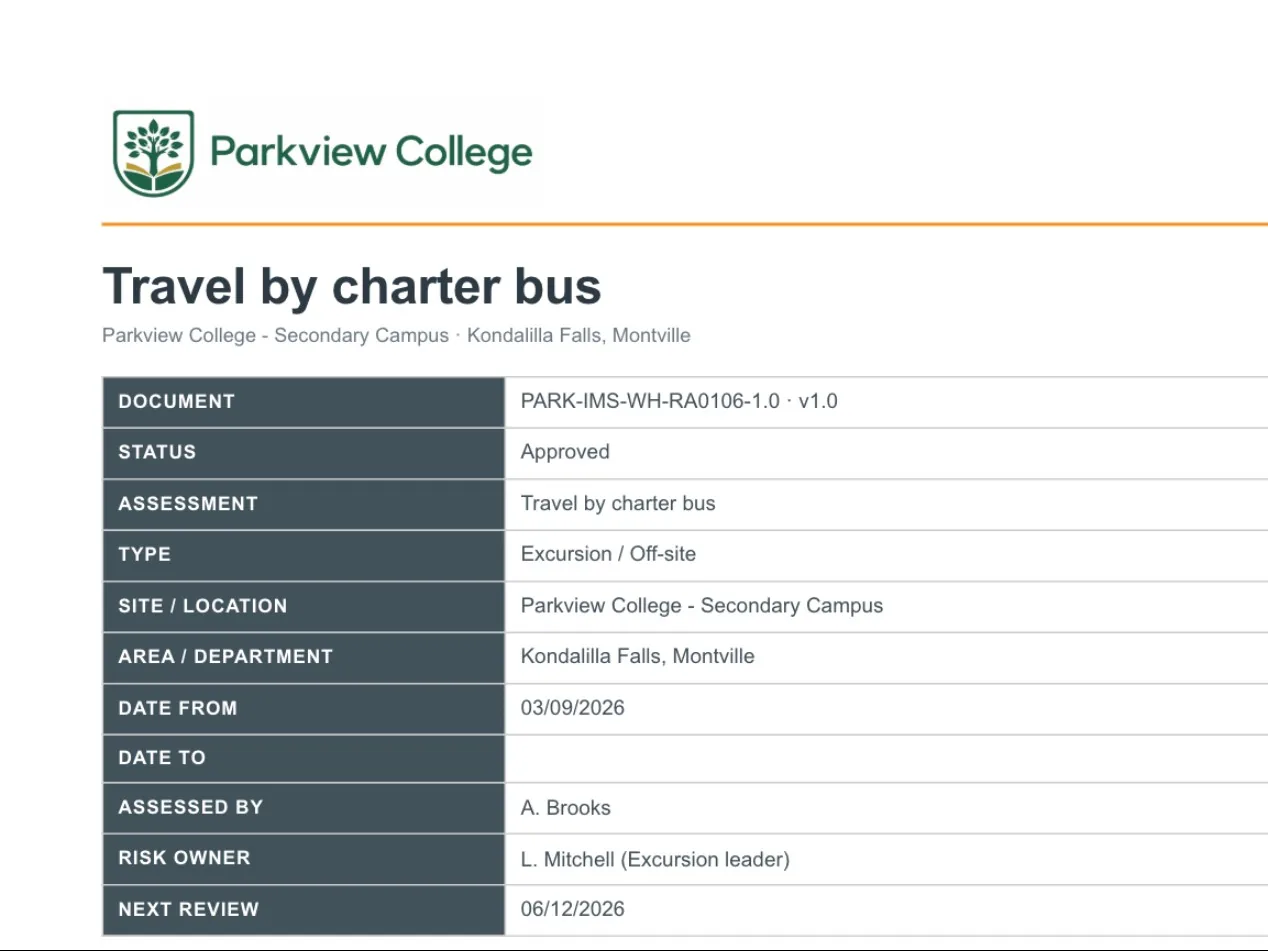Select the Travel by charter bus heading
This screenshot has width=1268, height=951.
click(x=352, y=287)
